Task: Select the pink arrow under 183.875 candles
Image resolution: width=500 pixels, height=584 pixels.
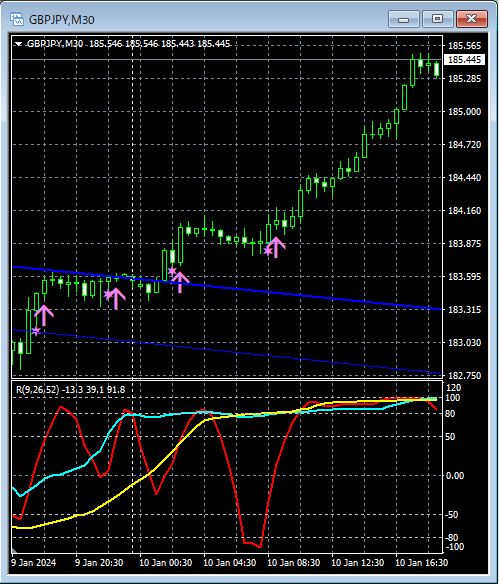Action: (x=276, y=247)
